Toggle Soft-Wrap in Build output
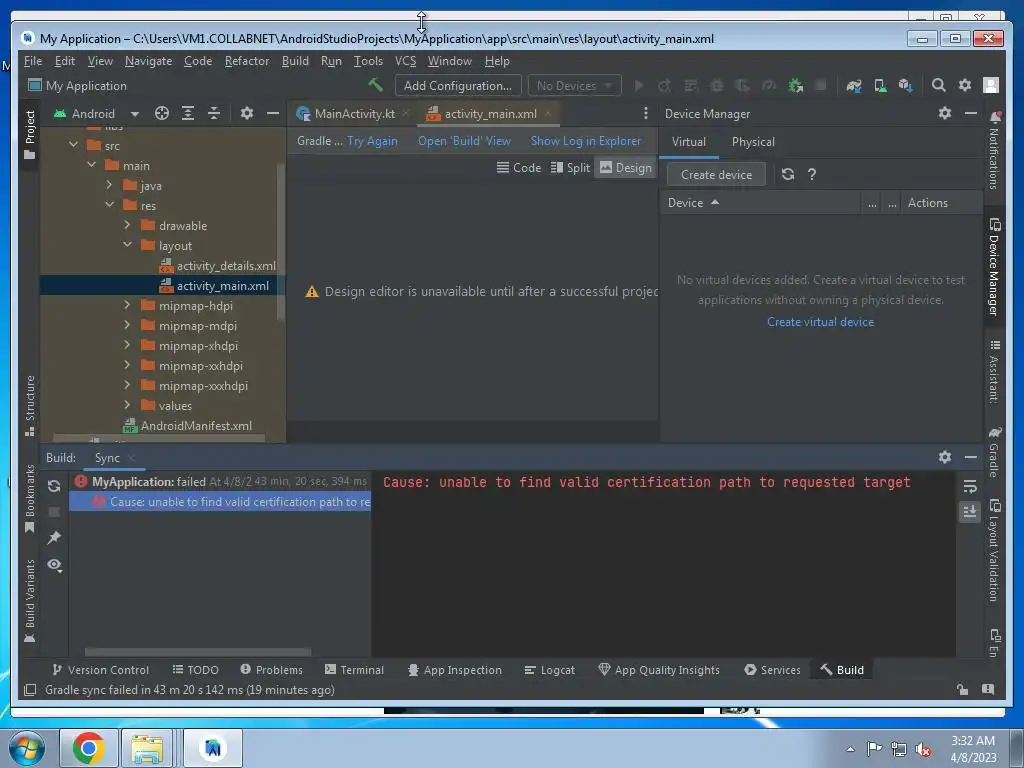1024x768 pixels. coord(970,486)
